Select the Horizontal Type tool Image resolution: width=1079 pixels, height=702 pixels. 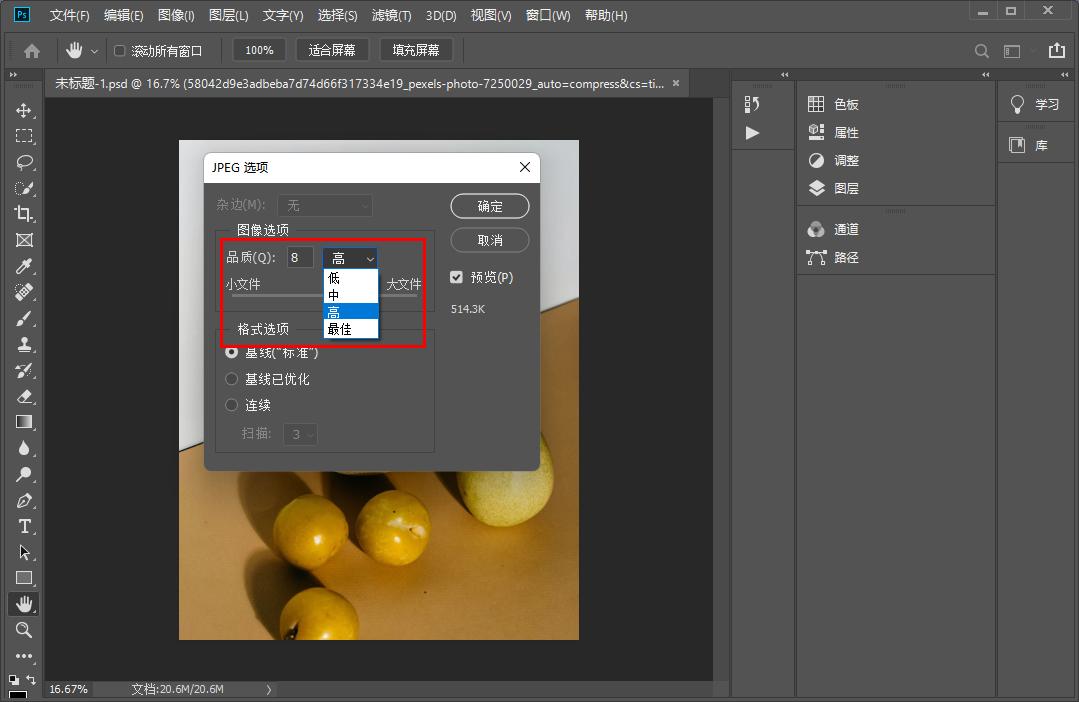pos(23,526)
